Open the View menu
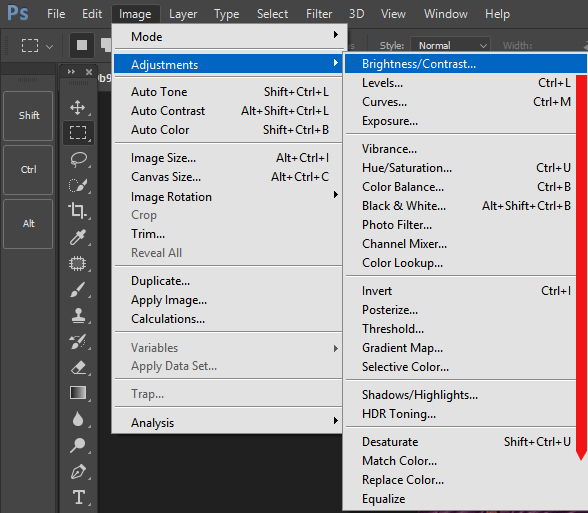This screenshot has width=588, height=513. coord(393,14)
